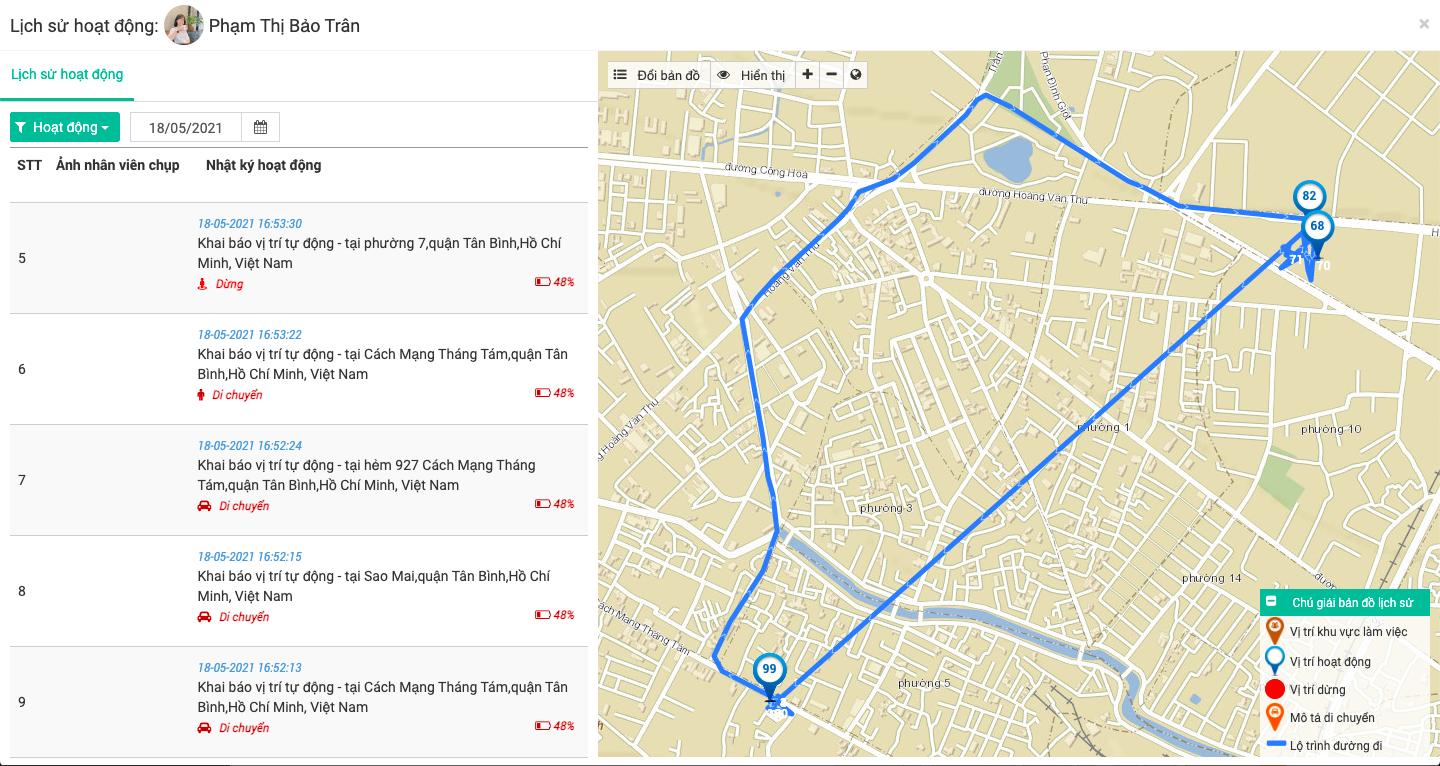Click map marker numbered 99
Viewport: 1440px width, 766px height.
(769, 671)
